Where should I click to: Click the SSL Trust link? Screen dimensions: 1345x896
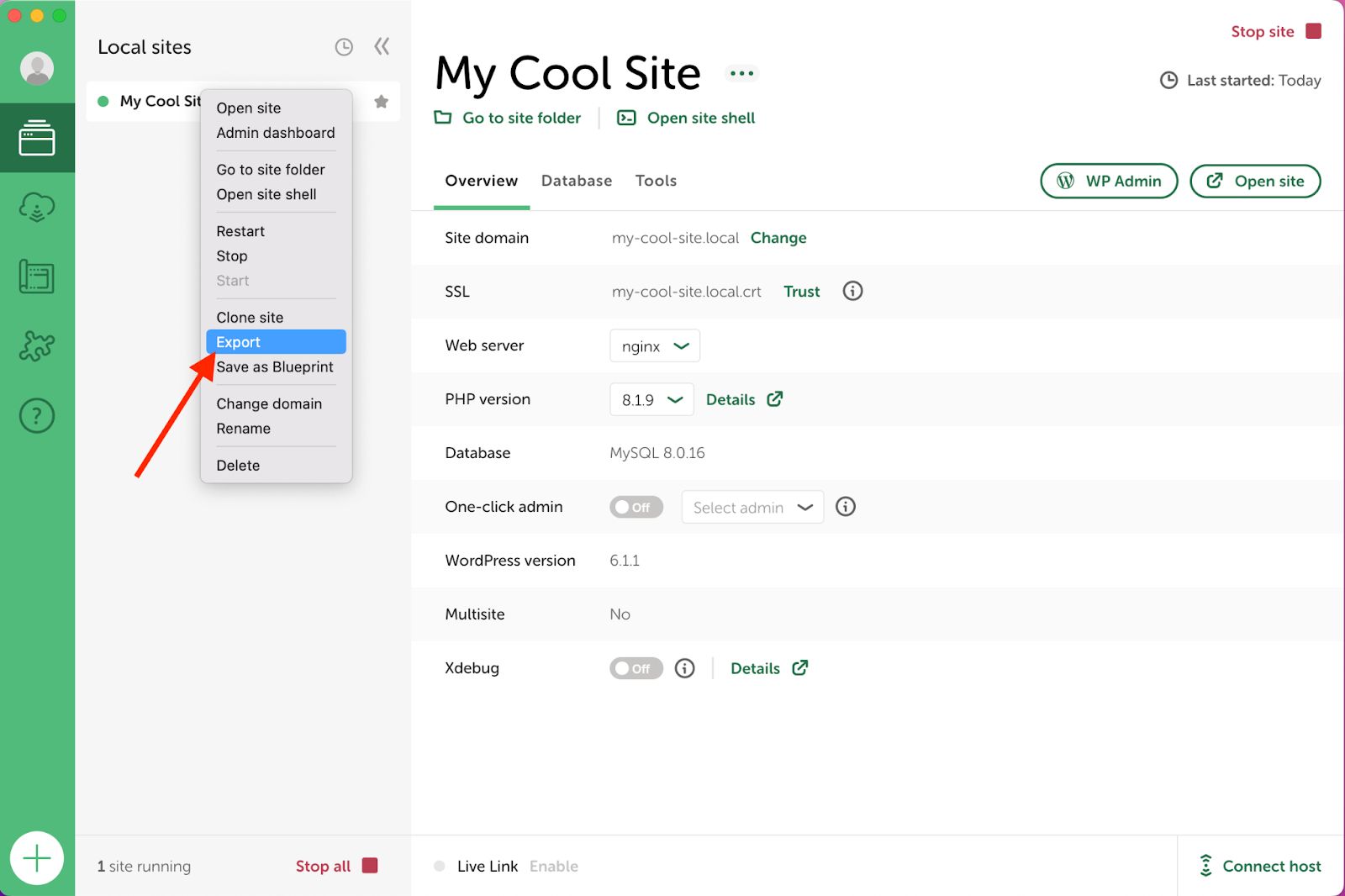(x=802, y=292)
